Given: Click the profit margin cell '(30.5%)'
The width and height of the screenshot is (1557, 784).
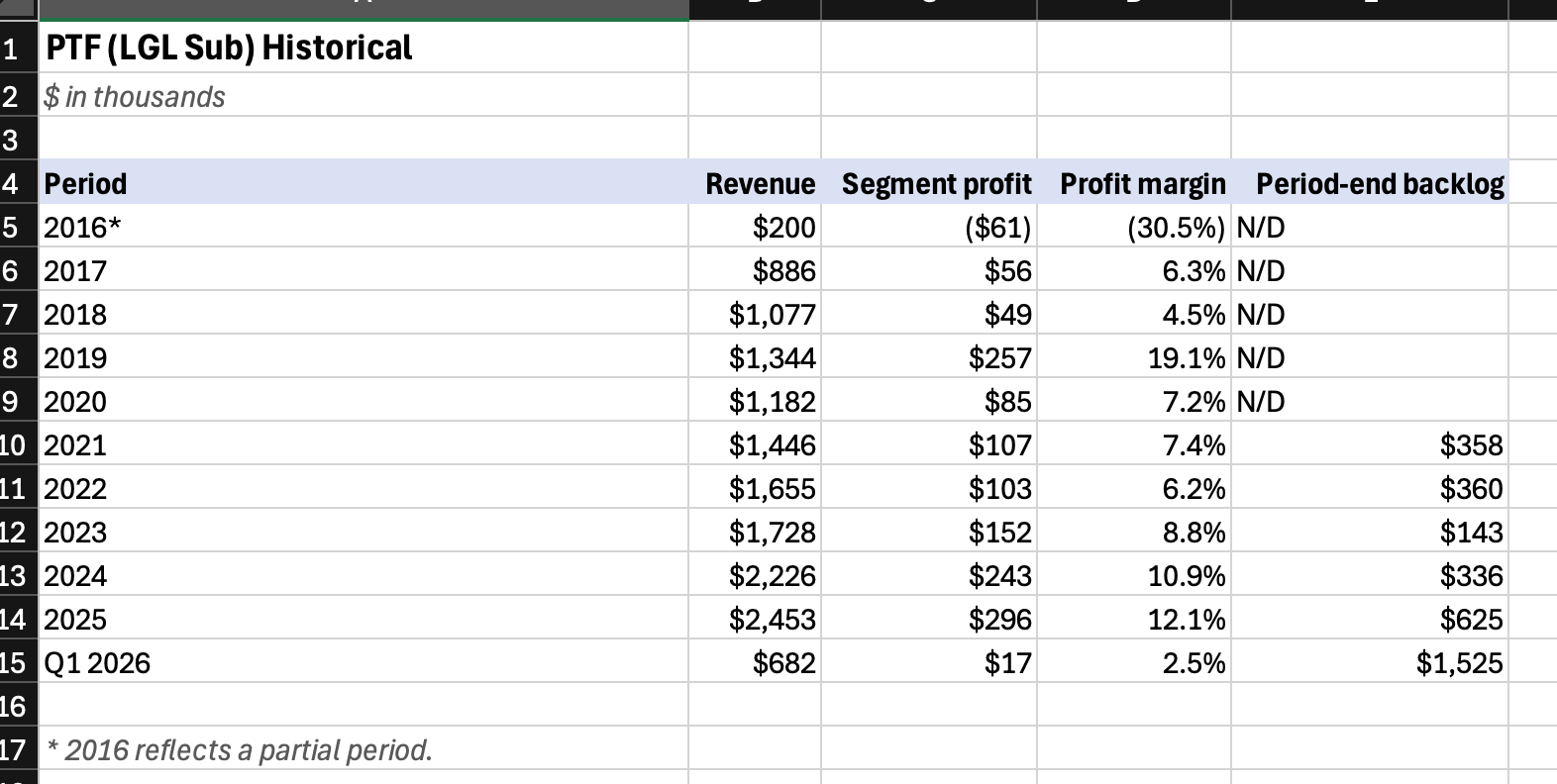Looking at the screenshot, I should pos(1134,227).
